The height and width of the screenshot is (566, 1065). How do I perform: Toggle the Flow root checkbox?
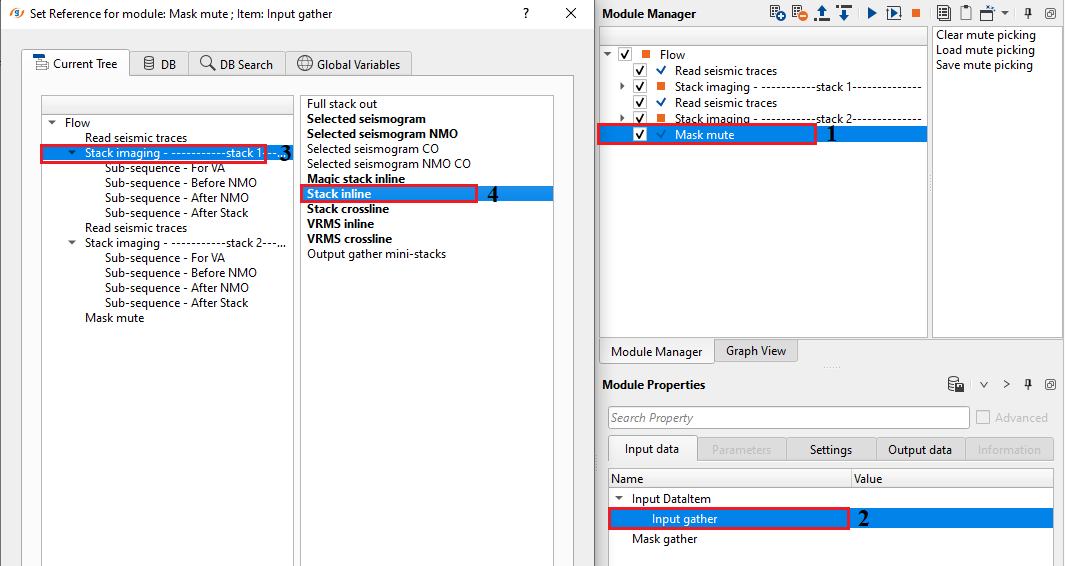625,55
